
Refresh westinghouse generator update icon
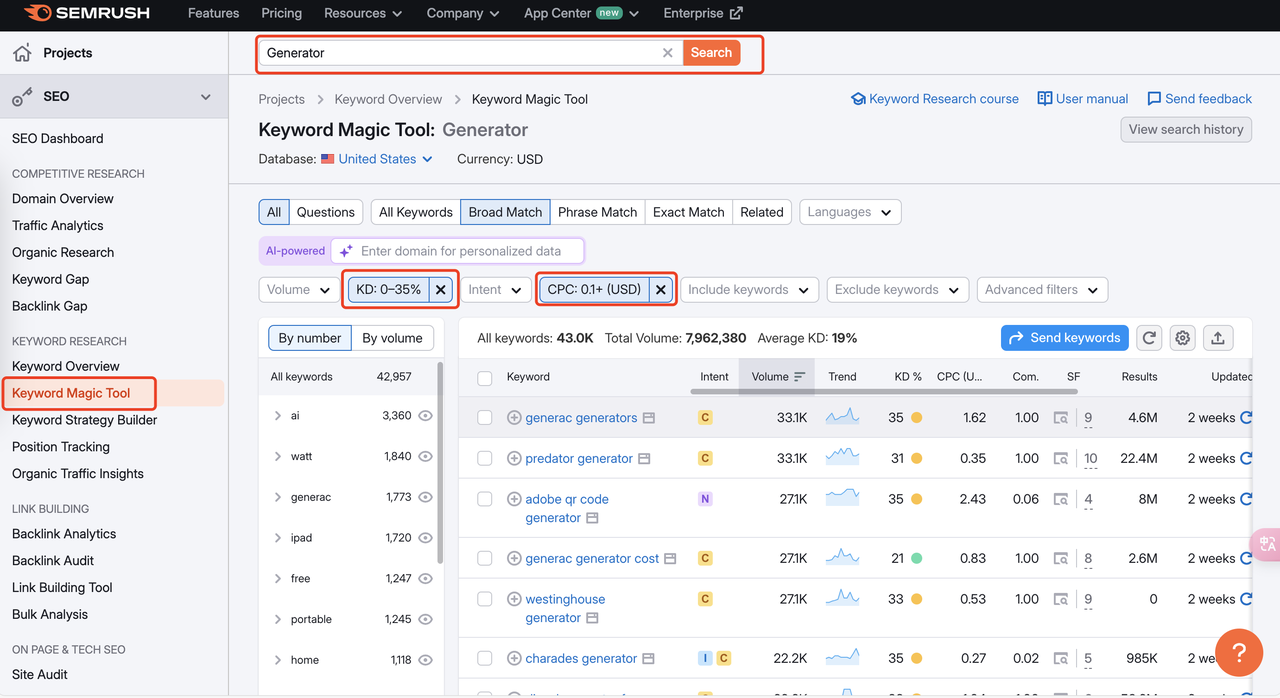point(1246,599)
